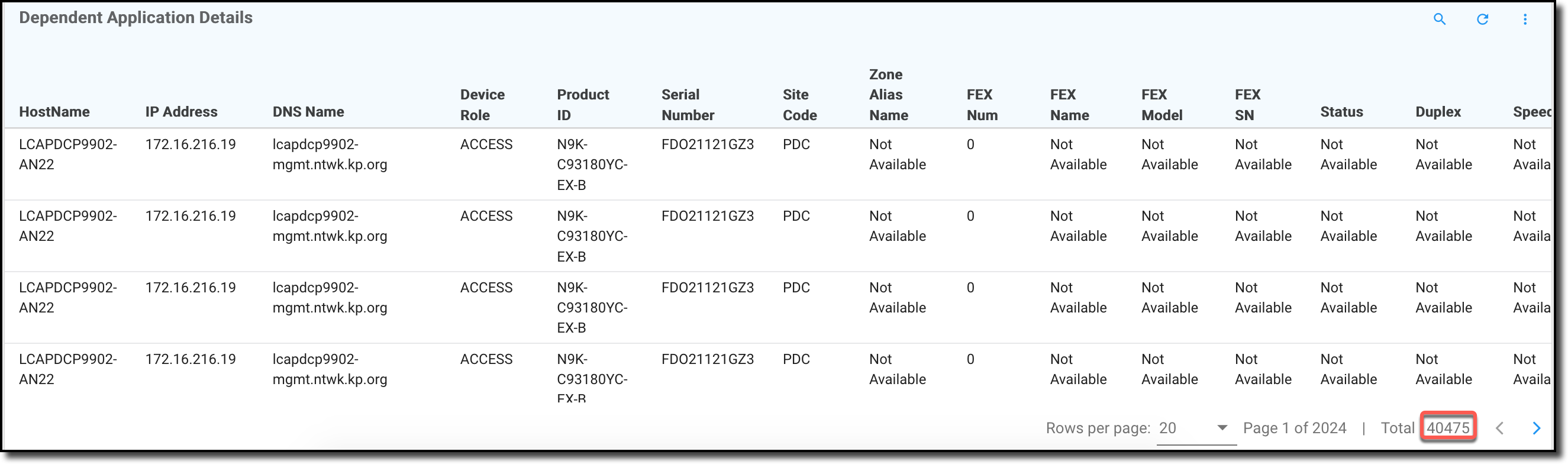The image size is (1568, 464).
Task: Click the Zone Alias Name column header
Action: click(888, 95)
